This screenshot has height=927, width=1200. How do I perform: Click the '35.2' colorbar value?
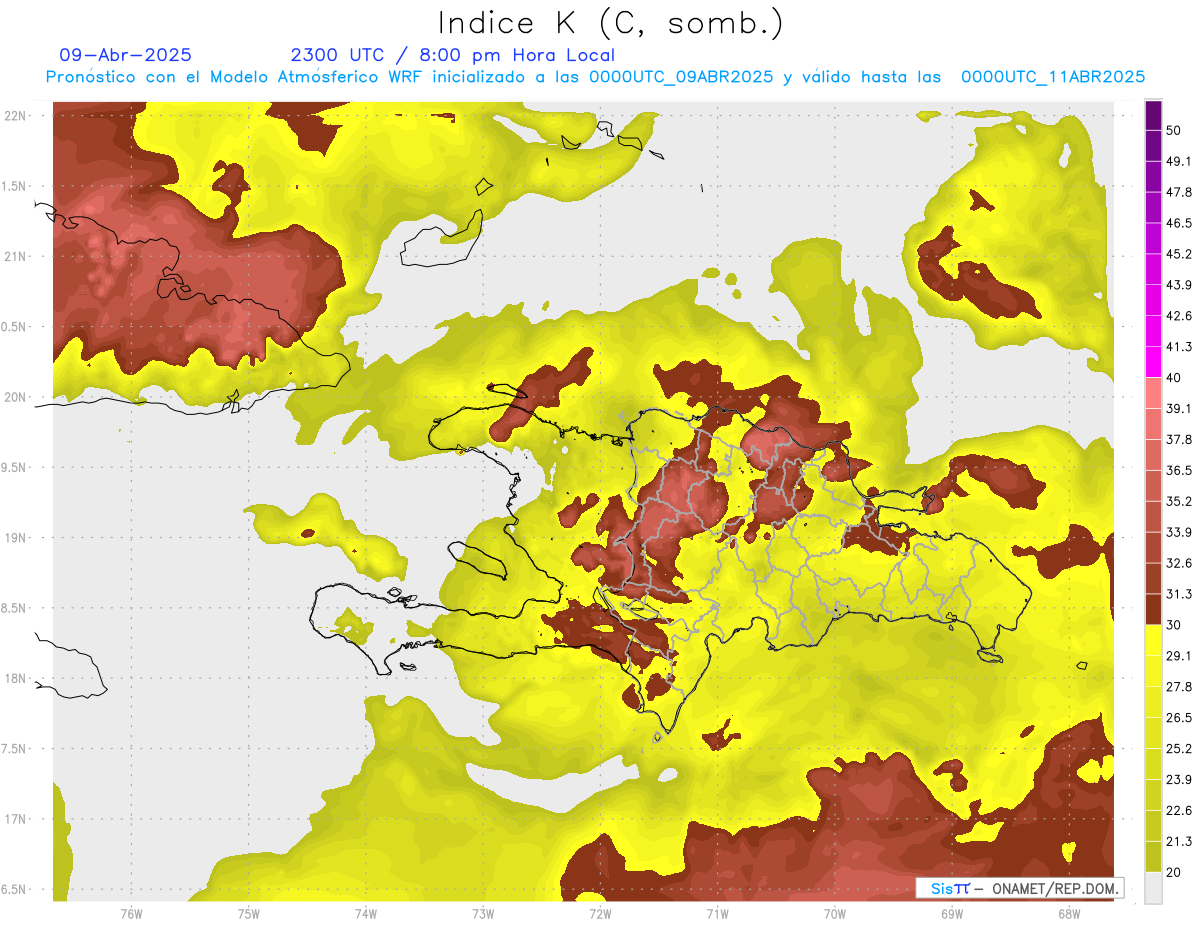pos(1179,501)
